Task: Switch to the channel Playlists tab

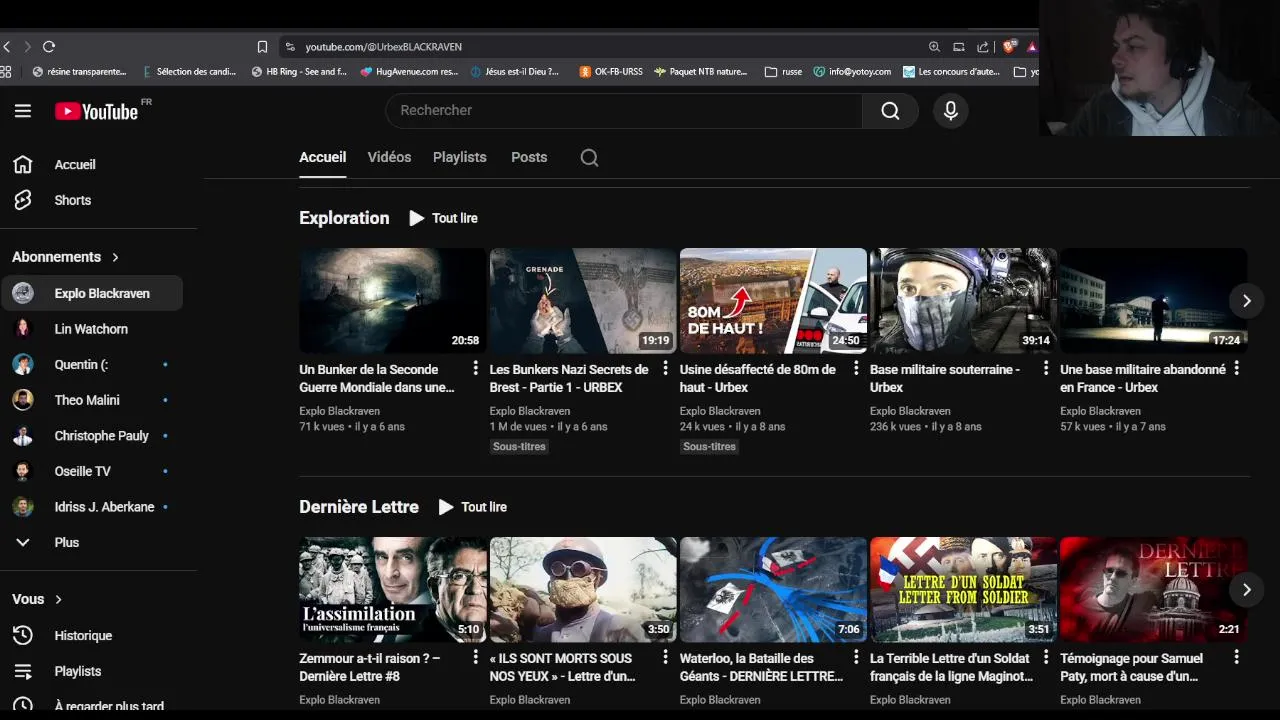Action: click(460, 157)
